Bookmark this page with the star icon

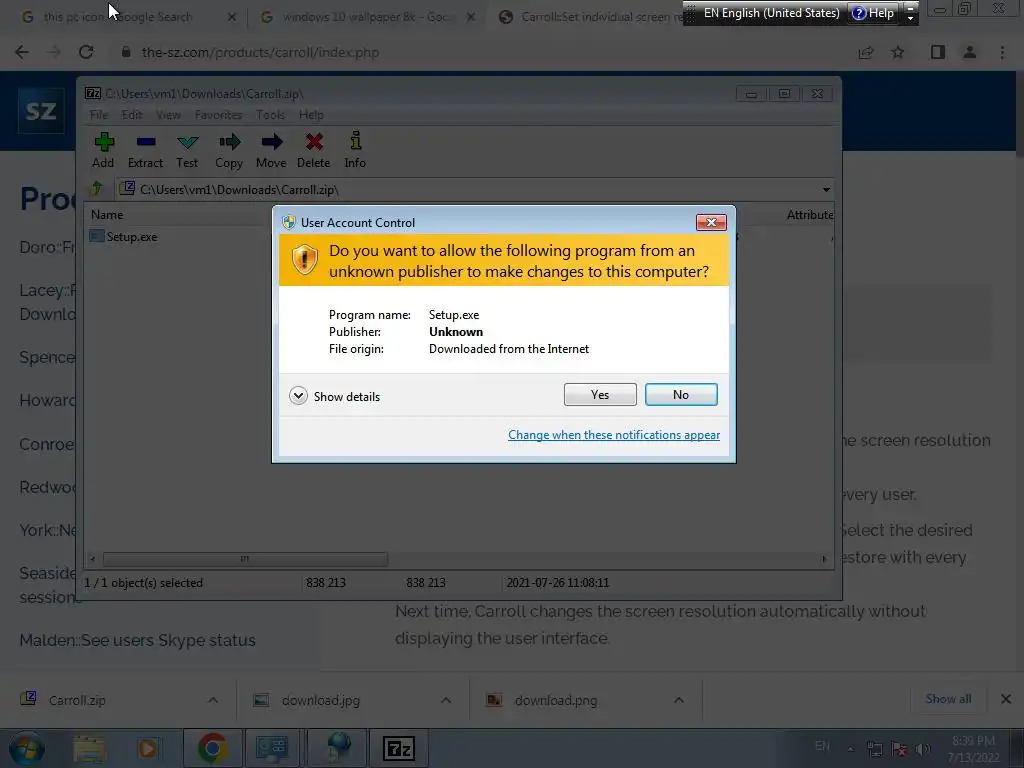898,52
